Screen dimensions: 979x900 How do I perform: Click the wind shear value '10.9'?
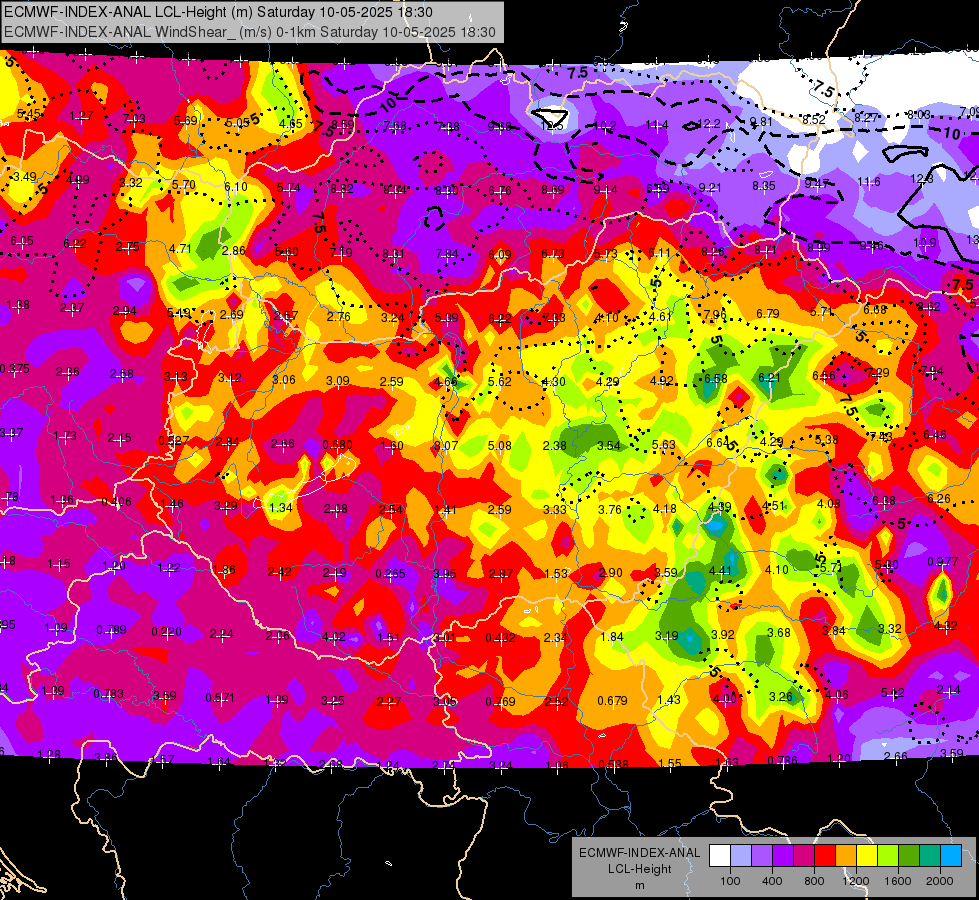coord(925,243)
